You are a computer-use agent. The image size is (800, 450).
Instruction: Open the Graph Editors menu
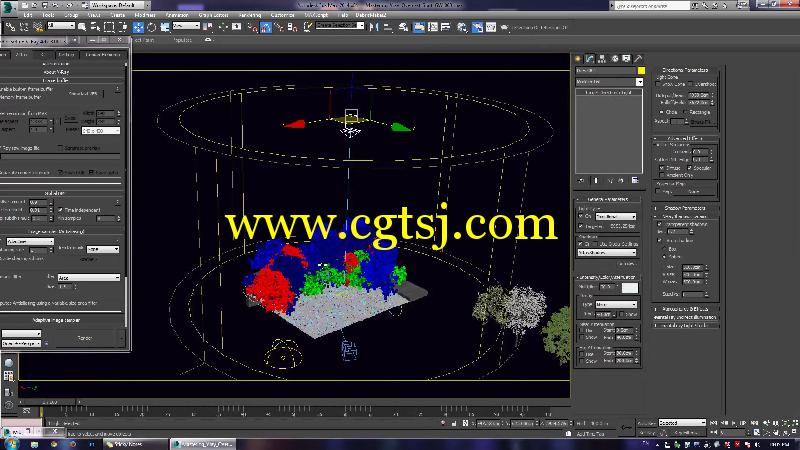(213, 15)
